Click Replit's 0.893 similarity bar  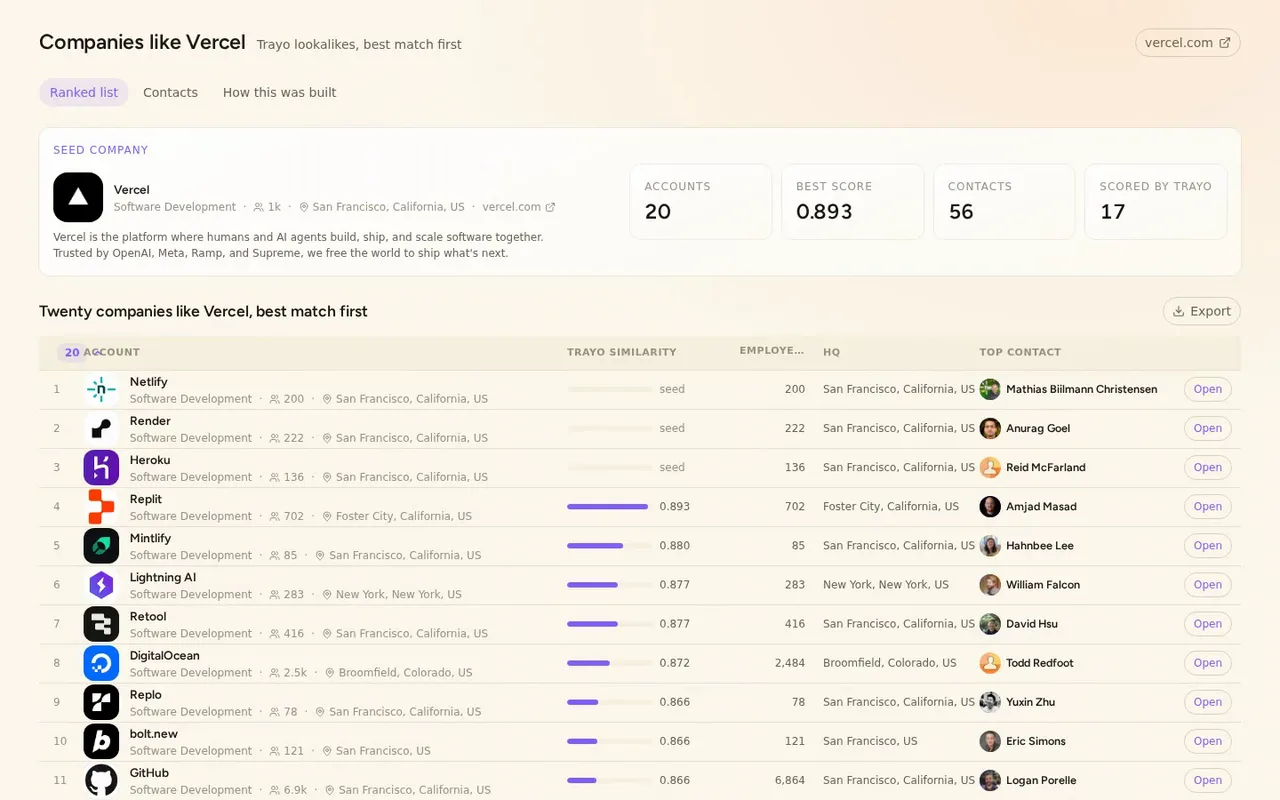[x=609, y=507]
